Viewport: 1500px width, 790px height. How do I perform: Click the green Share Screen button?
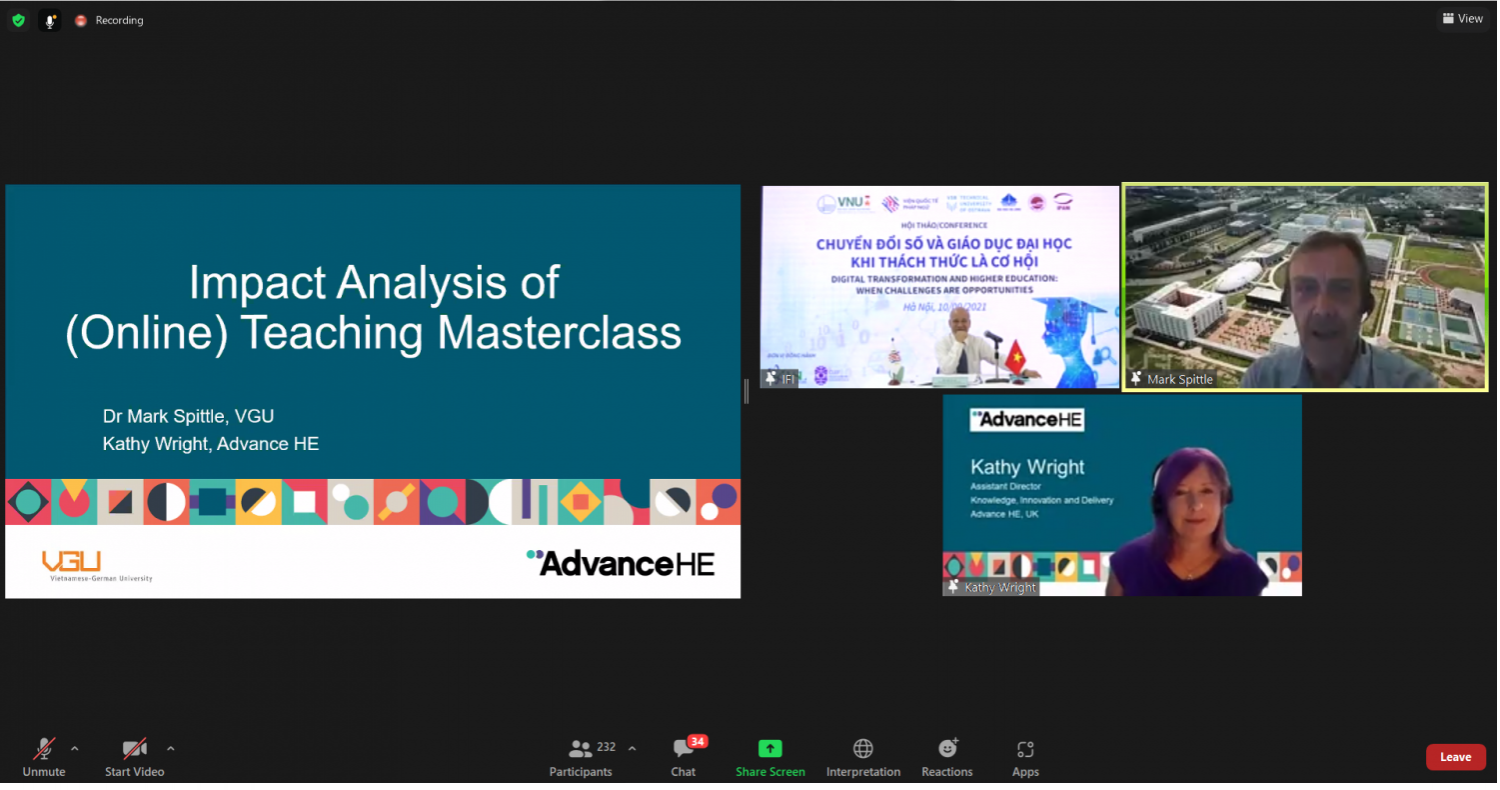(x=770, y=757)
